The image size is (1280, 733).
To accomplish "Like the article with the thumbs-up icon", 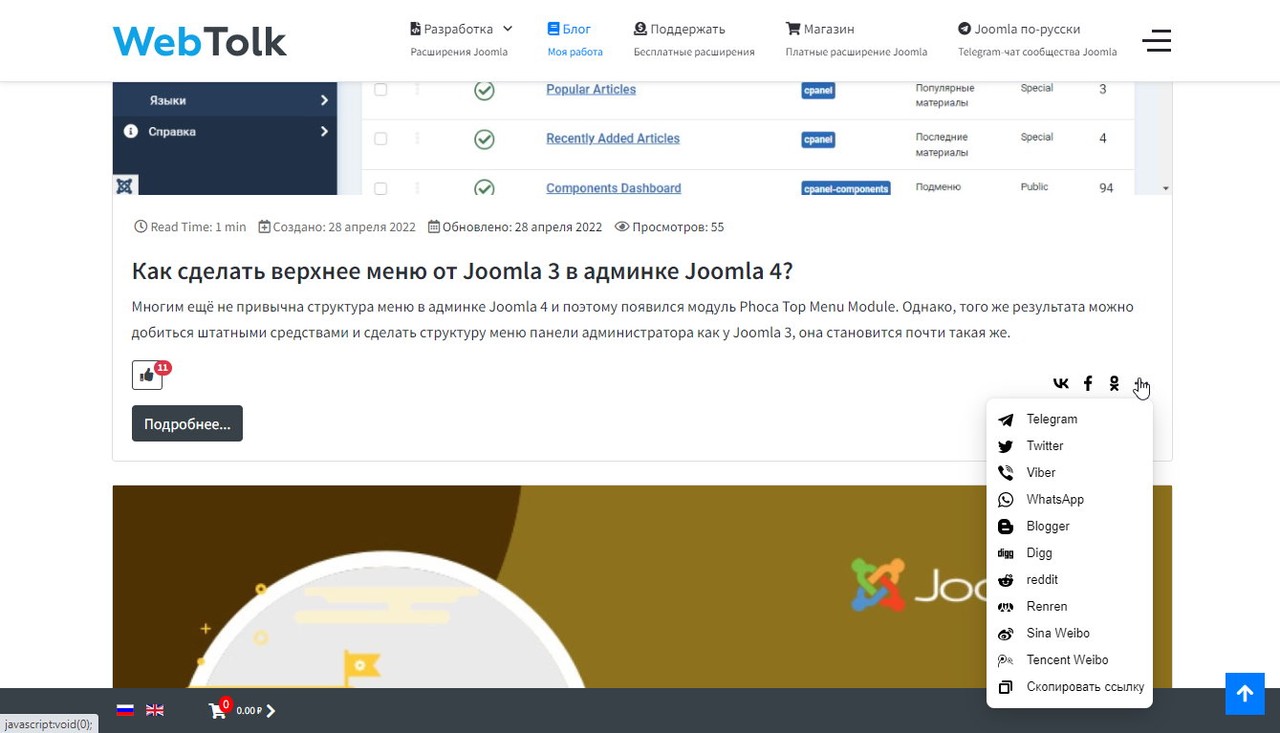I will [x=147, y=375].
